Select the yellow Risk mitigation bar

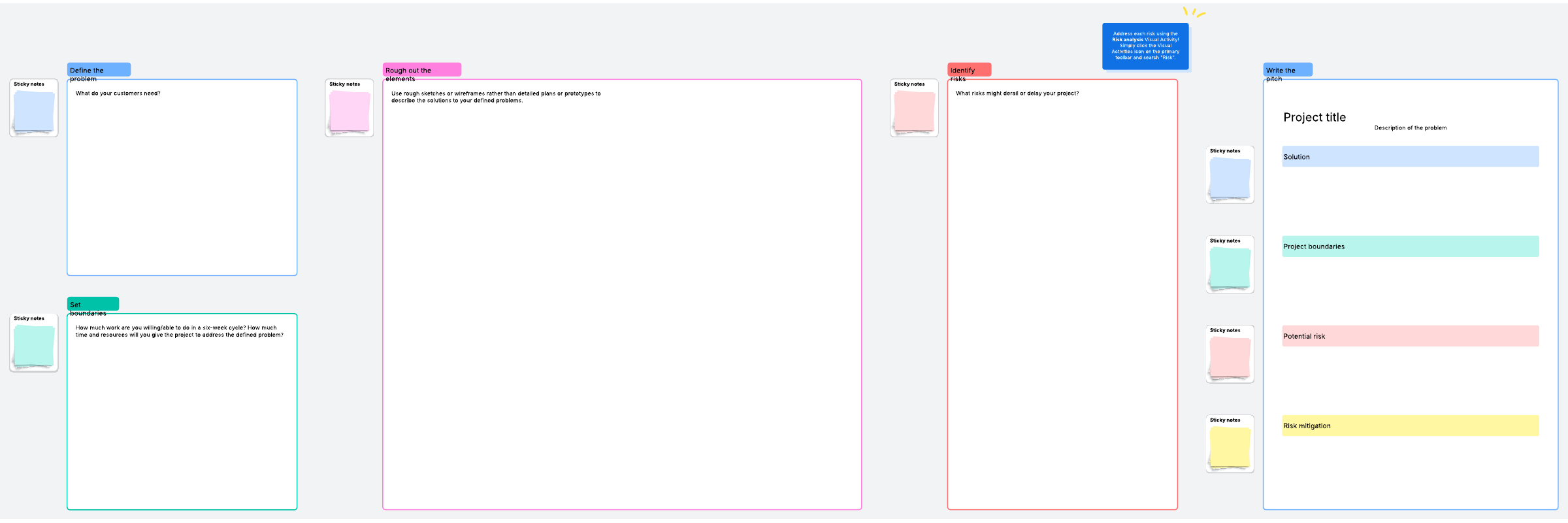[1410, 426]
